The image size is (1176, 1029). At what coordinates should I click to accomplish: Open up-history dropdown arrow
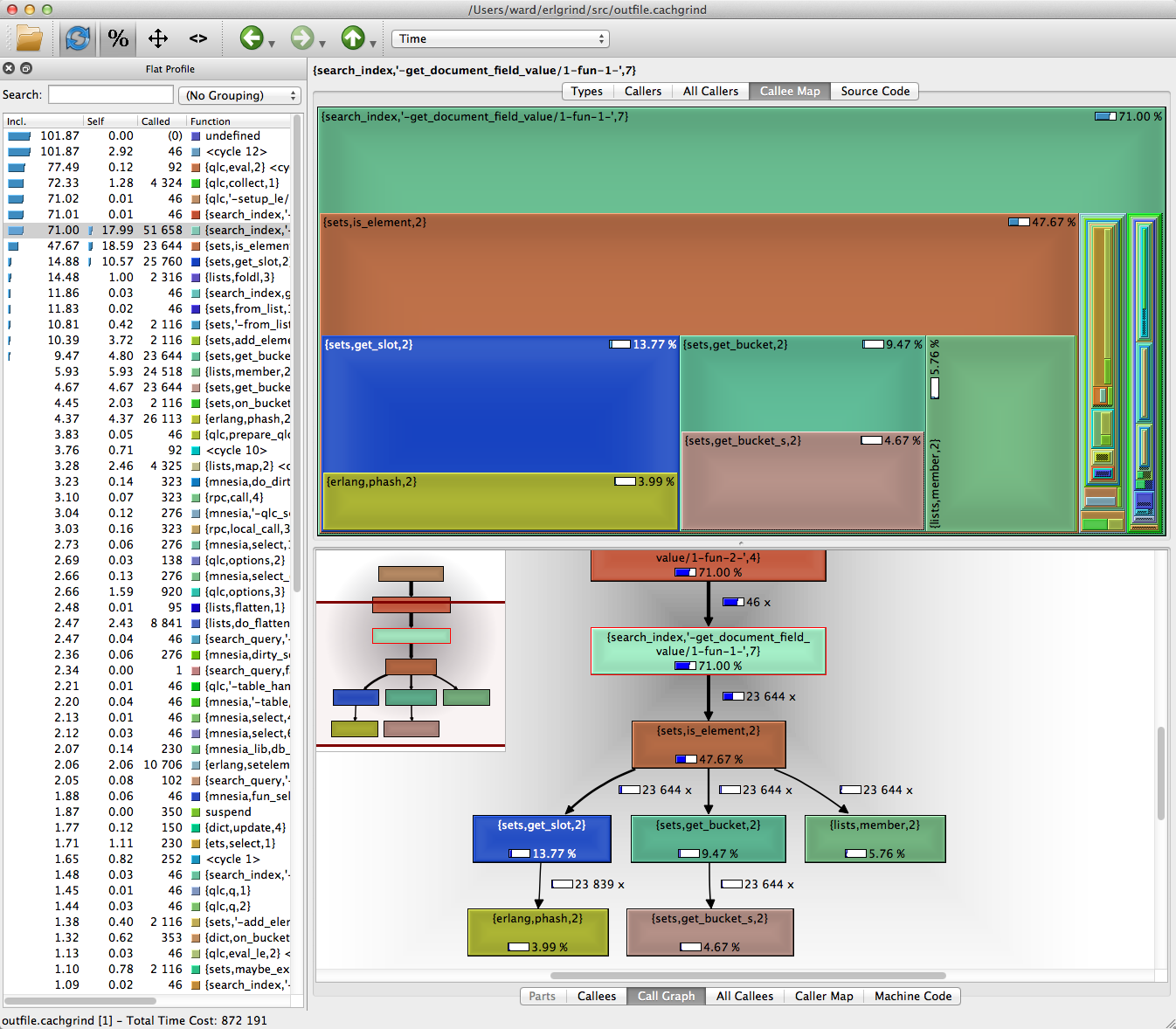(373, 44)
